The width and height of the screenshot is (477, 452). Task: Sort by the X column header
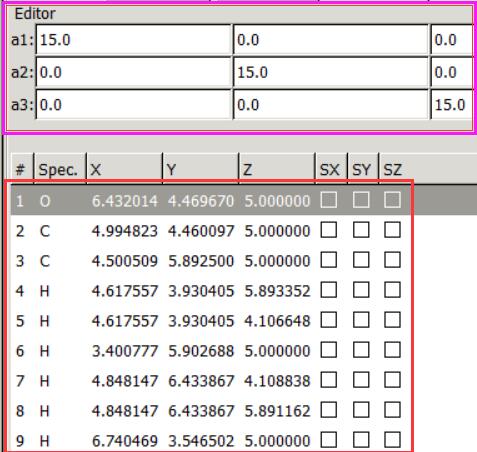(125, 169)
